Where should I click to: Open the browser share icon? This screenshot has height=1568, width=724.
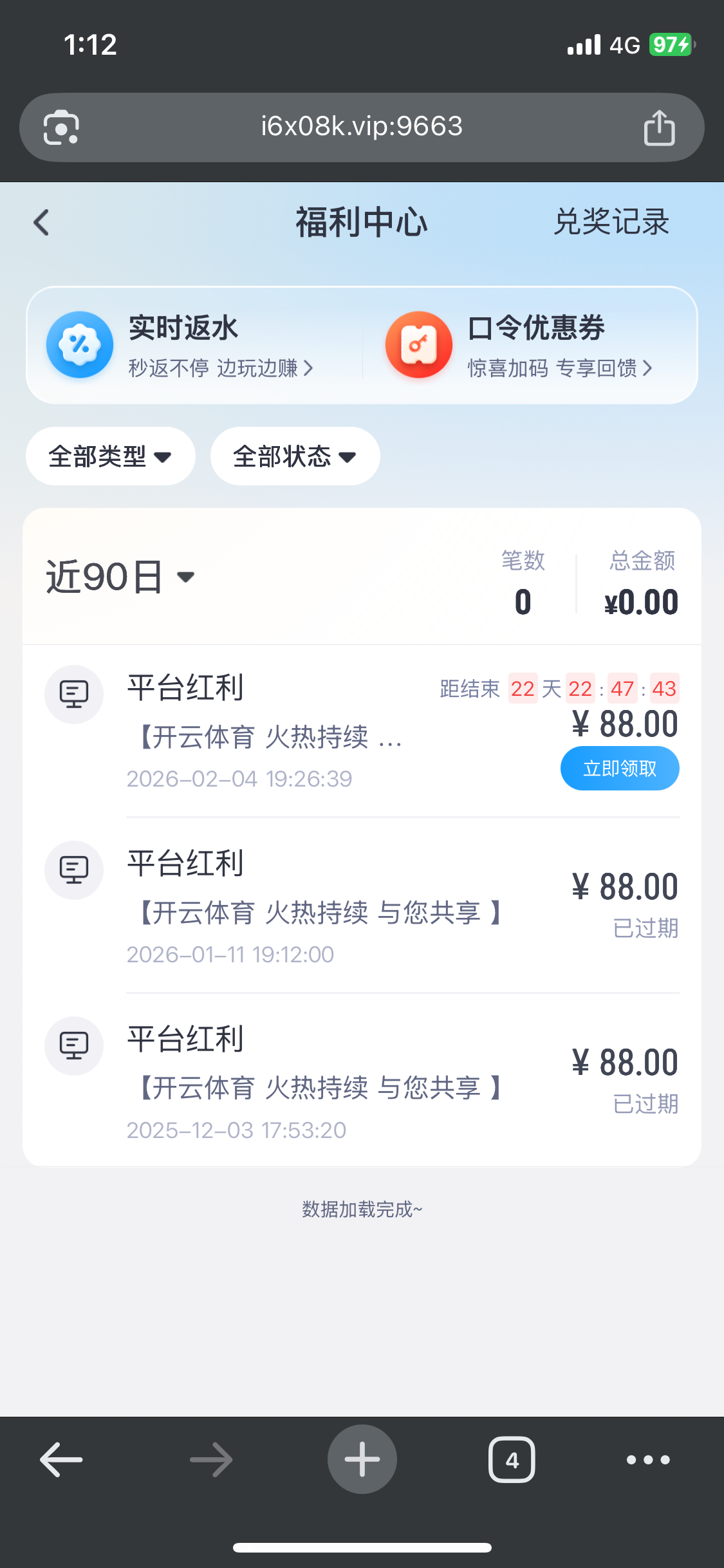(x=659, y=127)
